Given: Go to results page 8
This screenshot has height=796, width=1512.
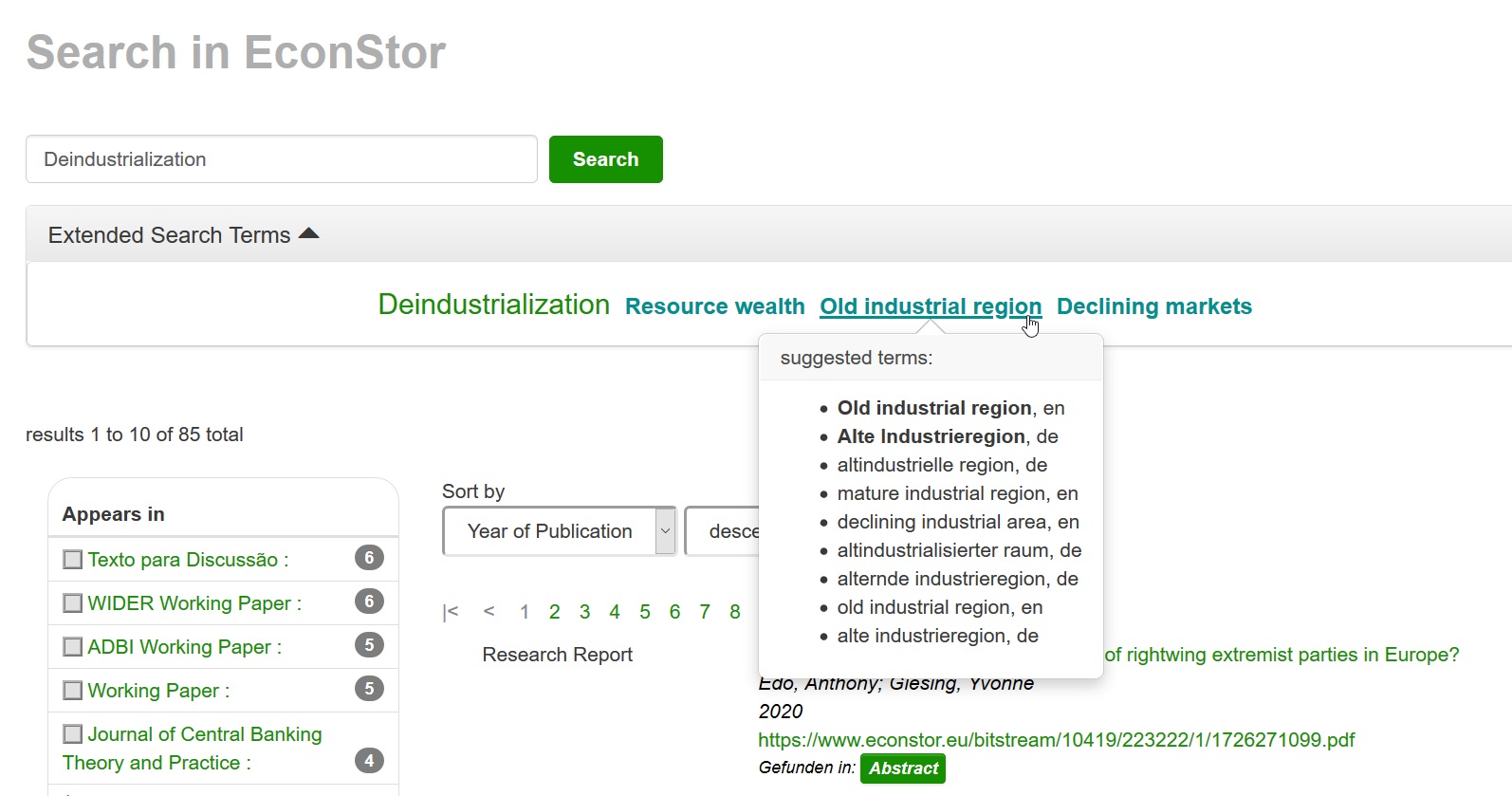Looking at the screenshot, I should coord(735,612).
